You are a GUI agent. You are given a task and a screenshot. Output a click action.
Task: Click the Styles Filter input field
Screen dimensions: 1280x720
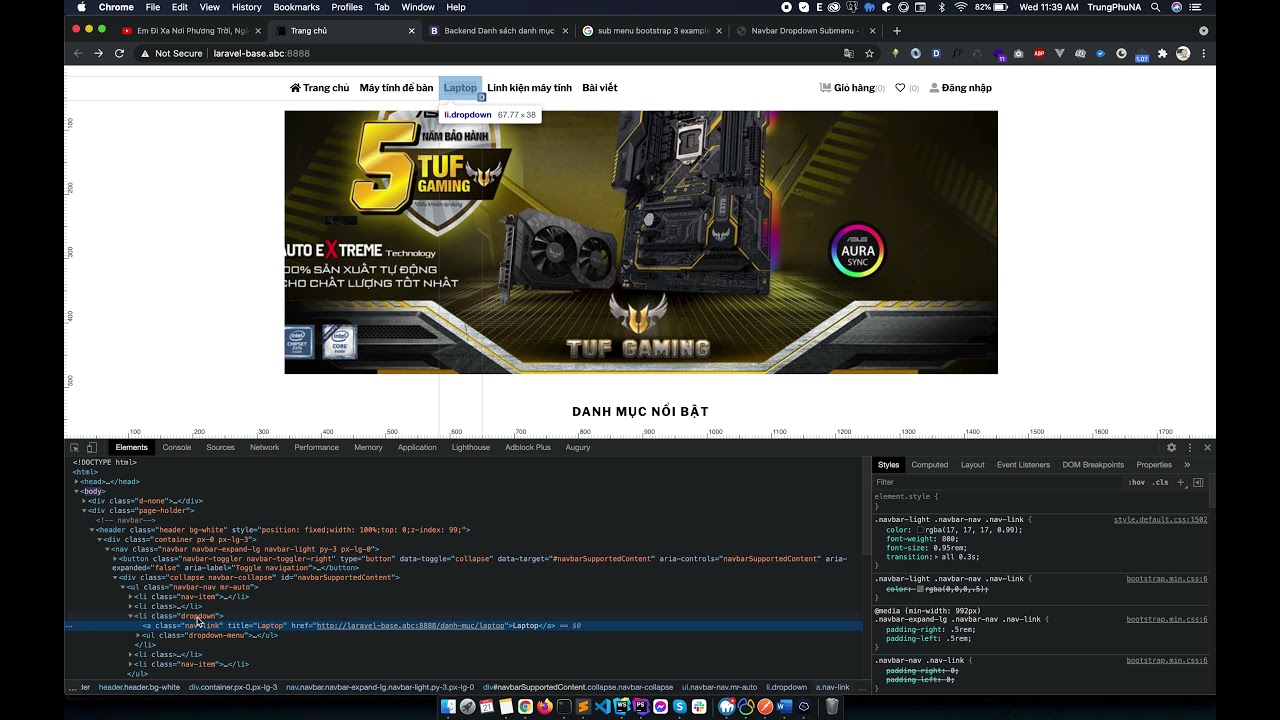998,482
